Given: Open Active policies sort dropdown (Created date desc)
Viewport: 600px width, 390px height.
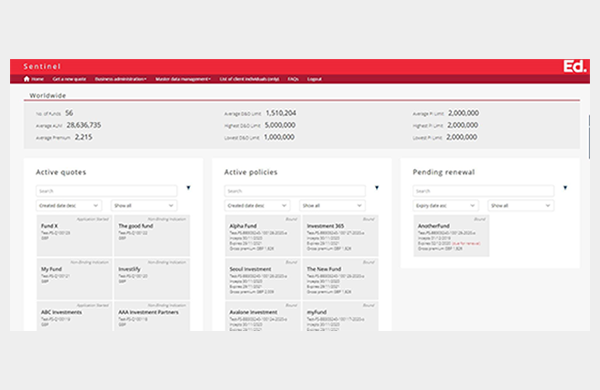Looking at the screenshot, I should pyautogui.click(x=257, y=206).
